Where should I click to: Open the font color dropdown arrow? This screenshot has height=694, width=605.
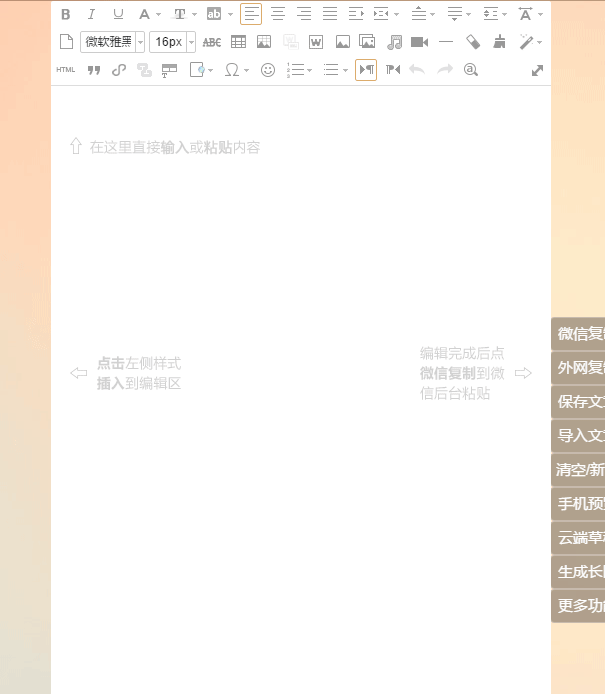point(158,15)
